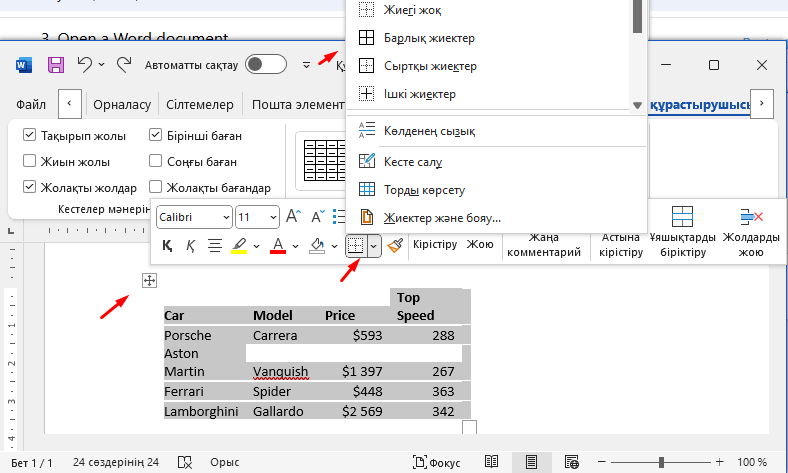Toggle italic К formatting
Screen dimensions: 788x473
coord(190,246)
